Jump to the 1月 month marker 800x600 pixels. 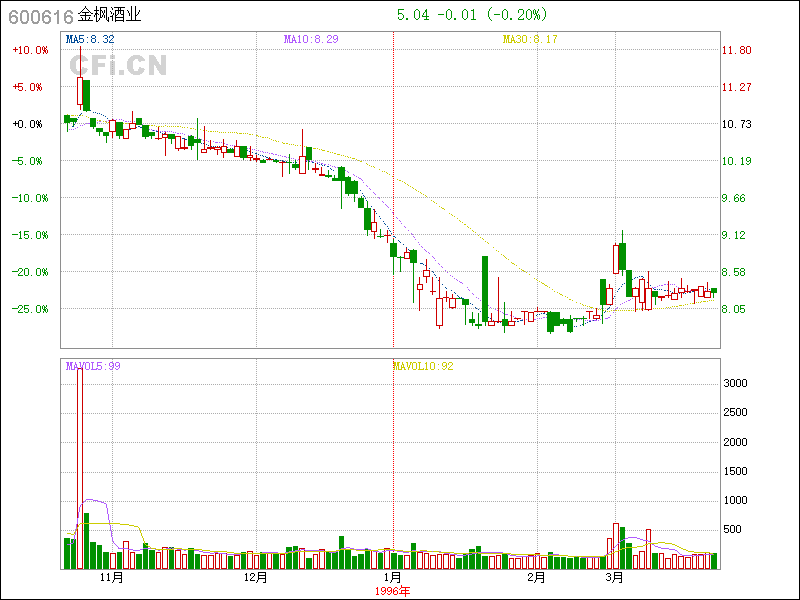coord(392,577)
